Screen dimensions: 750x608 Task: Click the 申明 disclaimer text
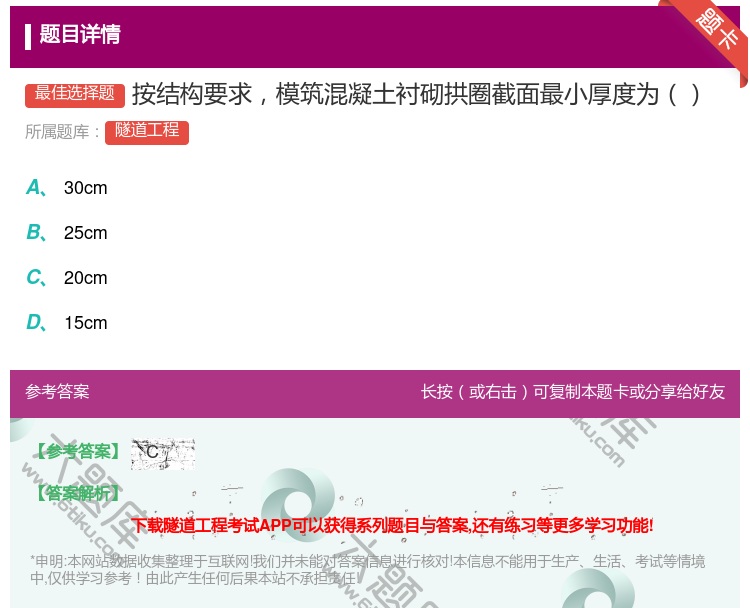click(367, 570)
